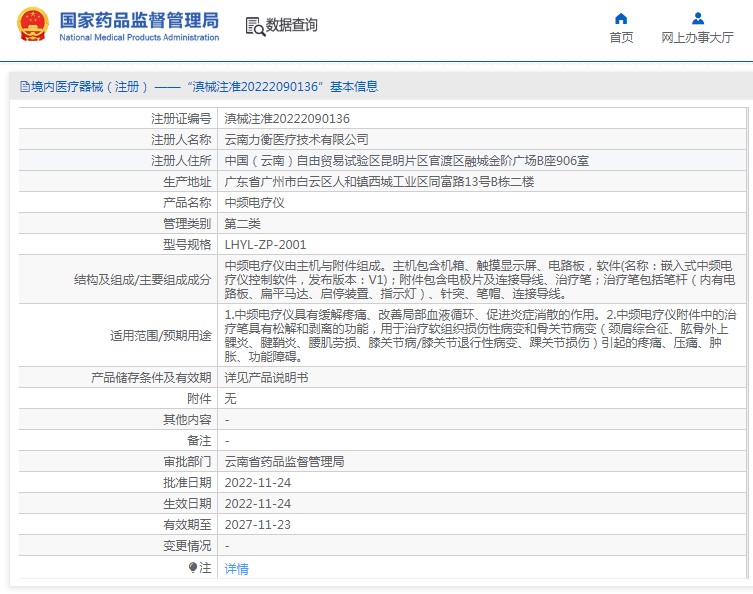Select the 适用范围/预期用途 description paragraph
This screenshot has height=594, width=753.
[479, 335]
